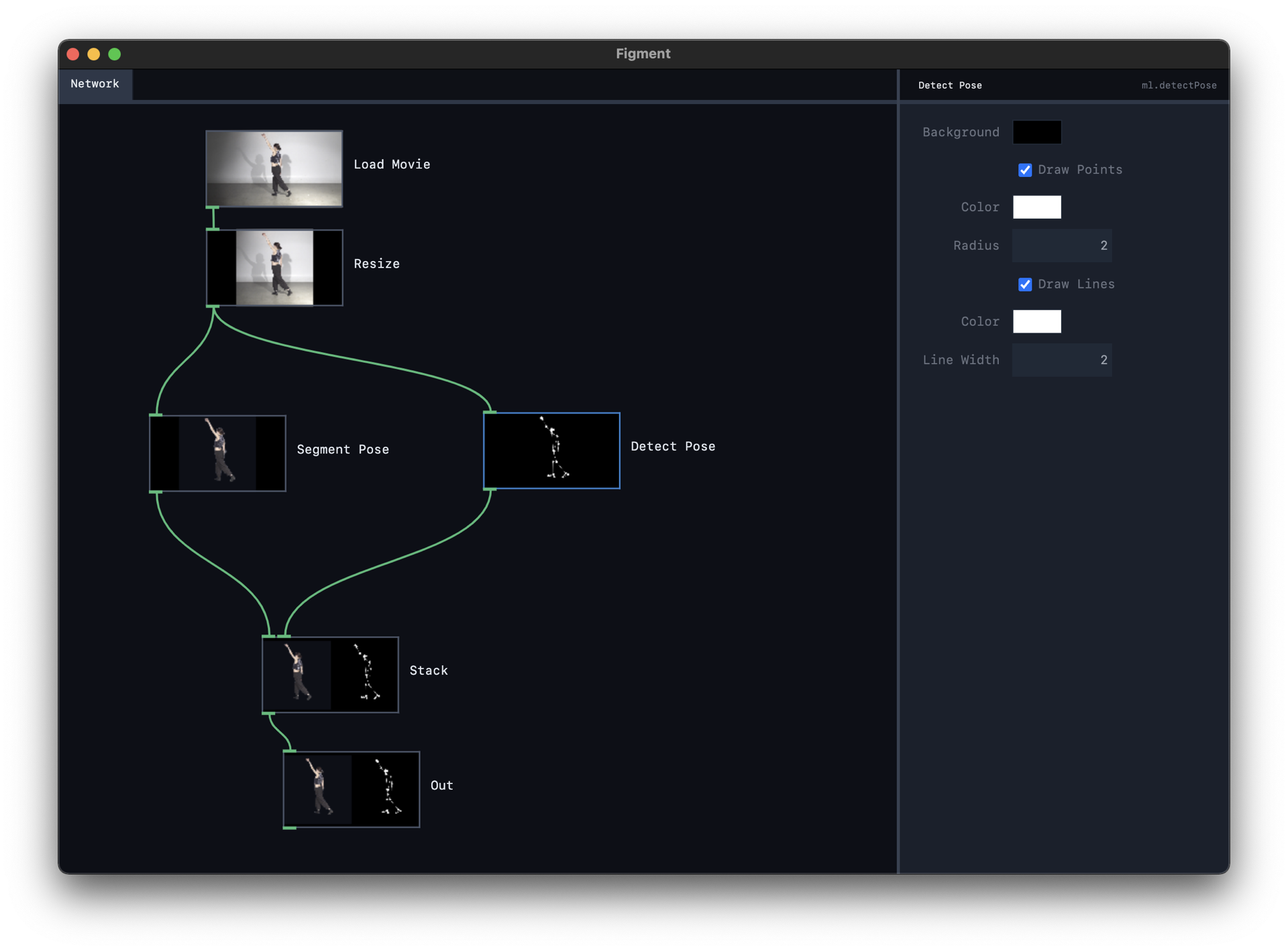Open the points Color swatch
1288x951 pixels.
(1036, 207)
